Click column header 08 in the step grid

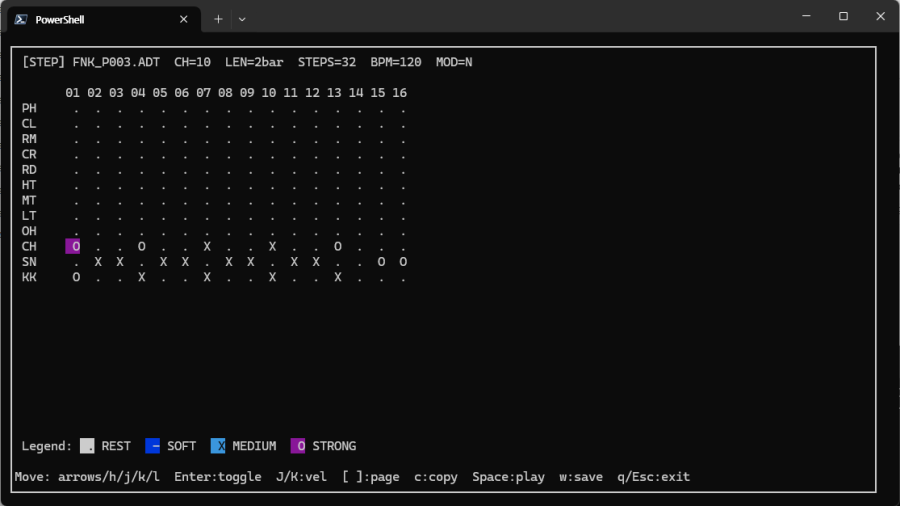(x=225, y=93)
